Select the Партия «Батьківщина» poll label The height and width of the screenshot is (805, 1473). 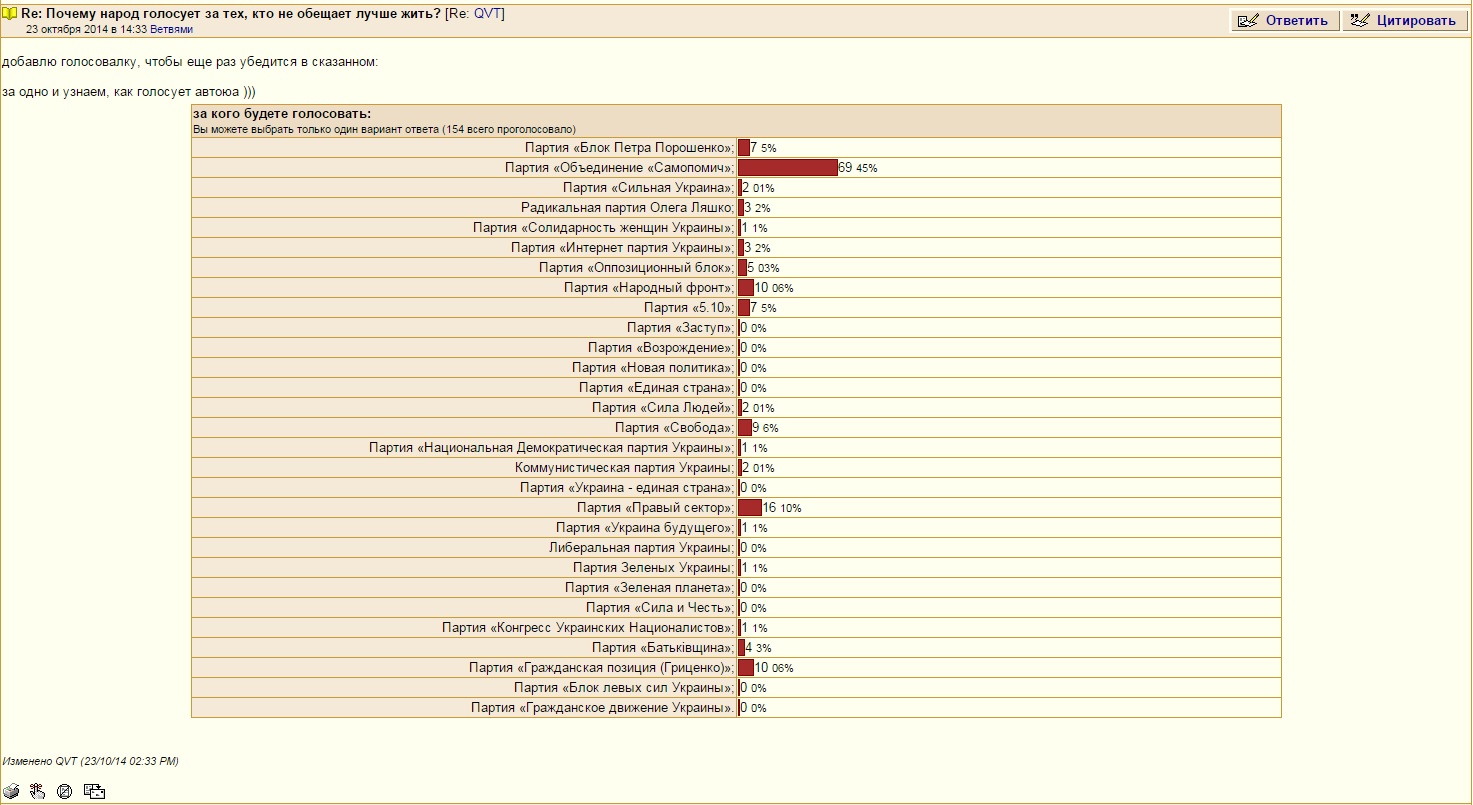point(663,648)
